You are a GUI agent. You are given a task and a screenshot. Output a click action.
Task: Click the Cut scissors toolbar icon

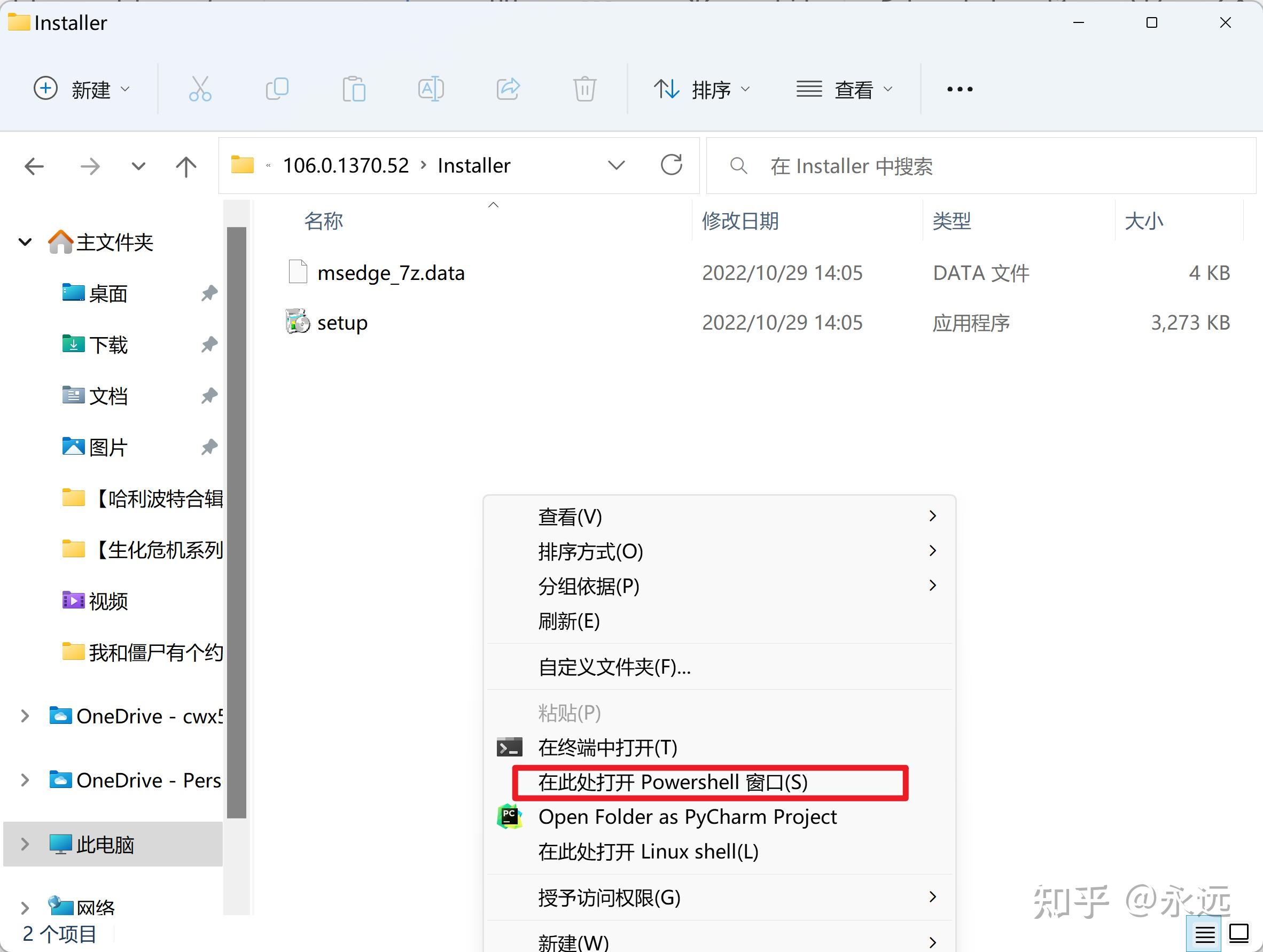coord(200,89)
